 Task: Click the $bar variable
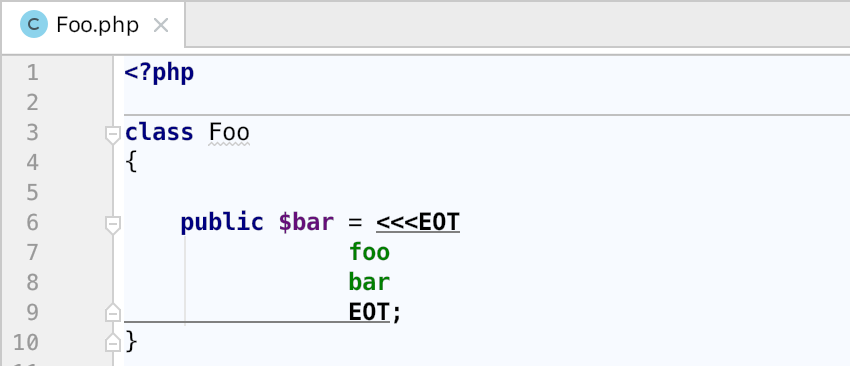(306, 222)
